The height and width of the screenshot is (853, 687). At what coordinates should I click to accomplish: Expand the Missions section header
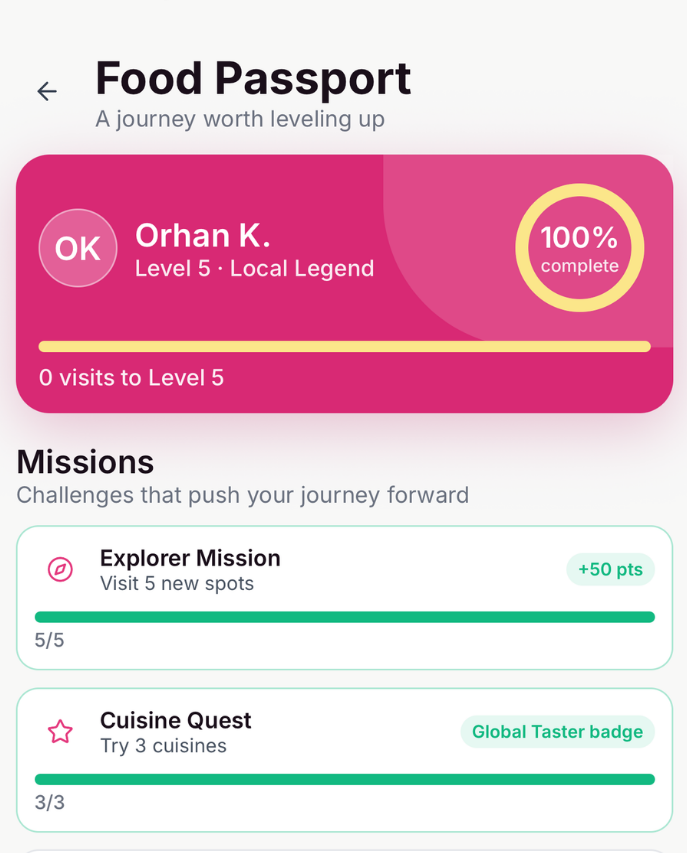click(x=85, y=462)
